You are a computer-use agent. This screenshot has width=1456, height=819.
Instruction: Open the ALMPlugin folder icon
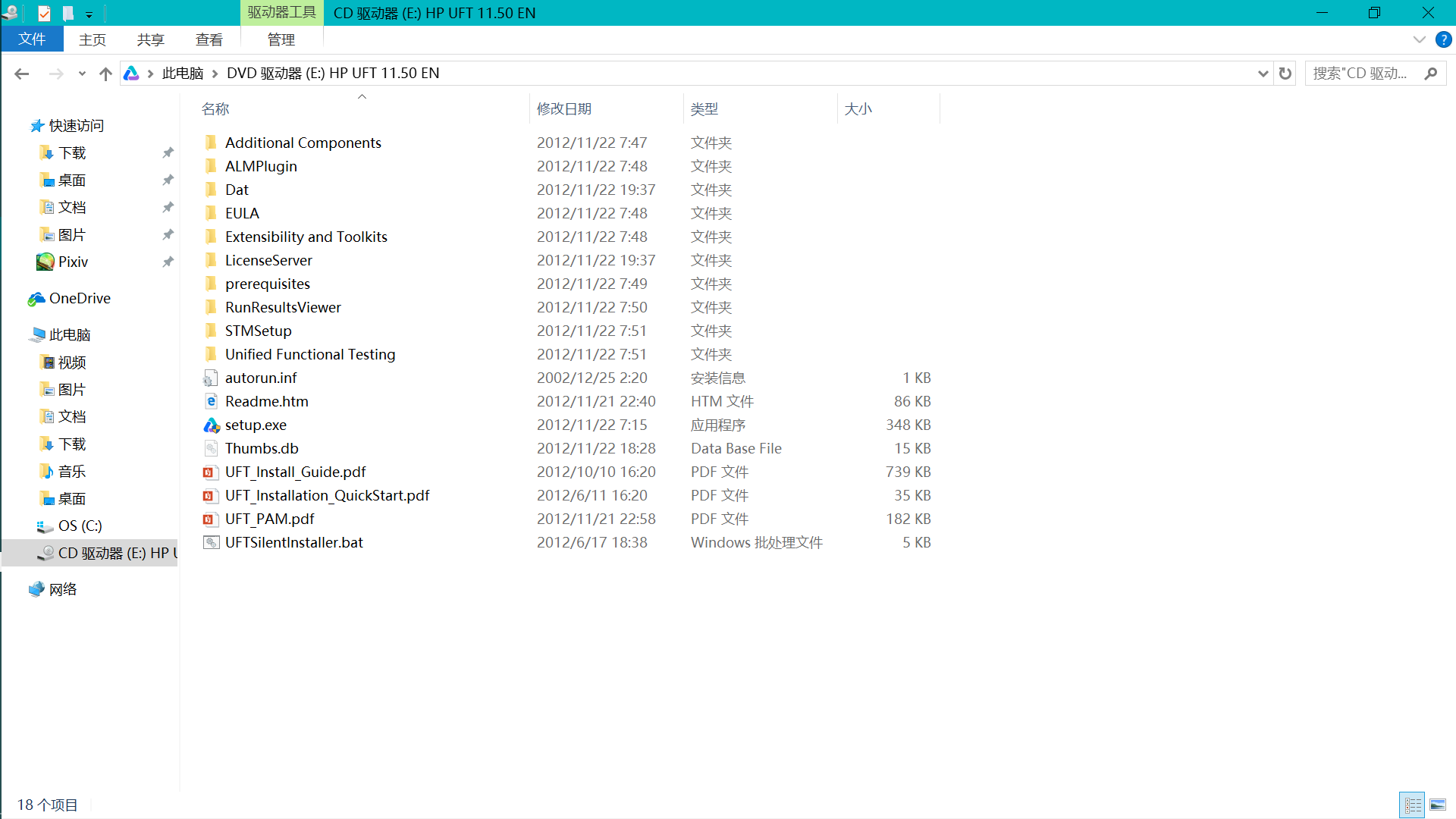click(211, 166)
